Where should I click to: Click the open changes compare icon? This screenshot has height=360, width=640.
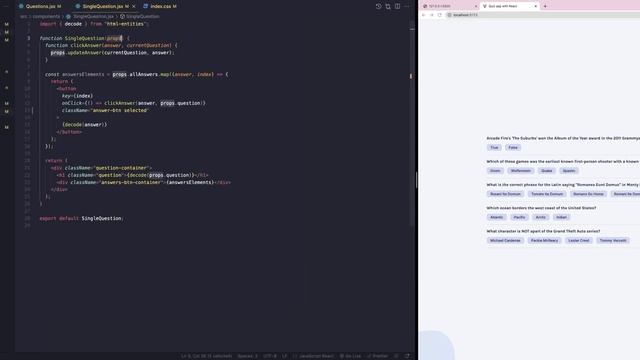[388, 7]
